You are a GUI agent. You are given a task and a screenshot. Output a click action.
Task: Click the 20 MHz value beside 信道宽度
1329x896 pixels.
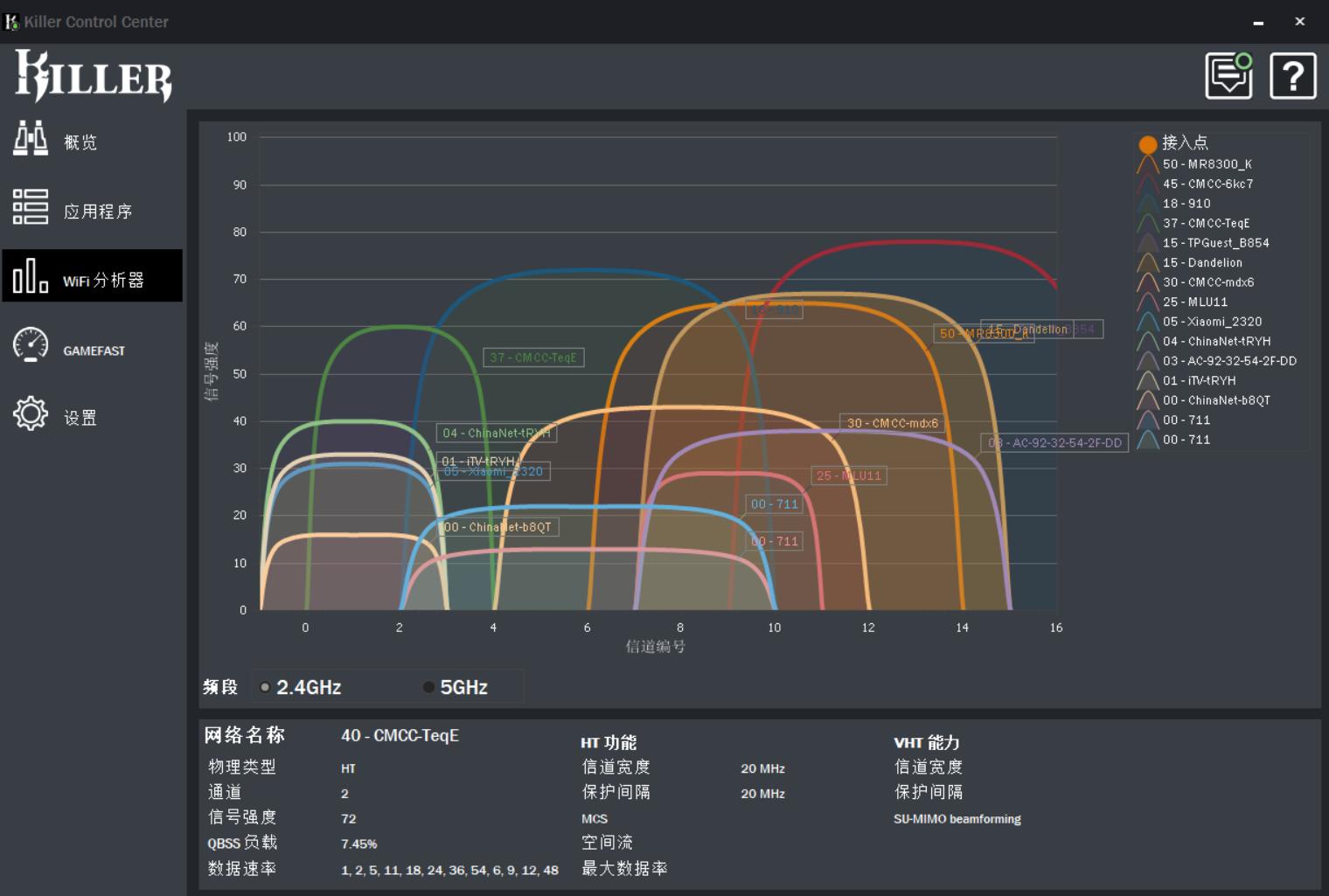click(x=762, y=768)
